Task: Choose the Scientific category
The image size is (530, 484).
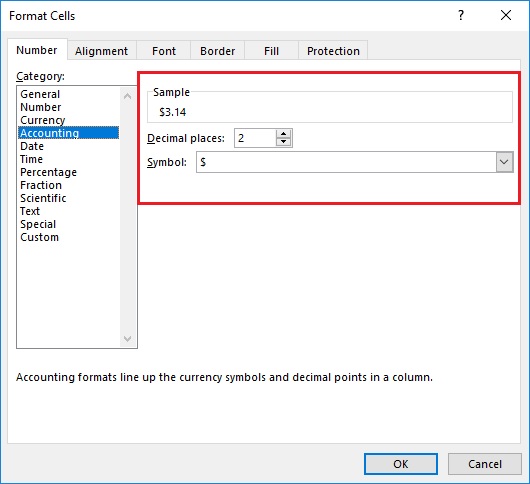Action: click(x=43, y=198)
